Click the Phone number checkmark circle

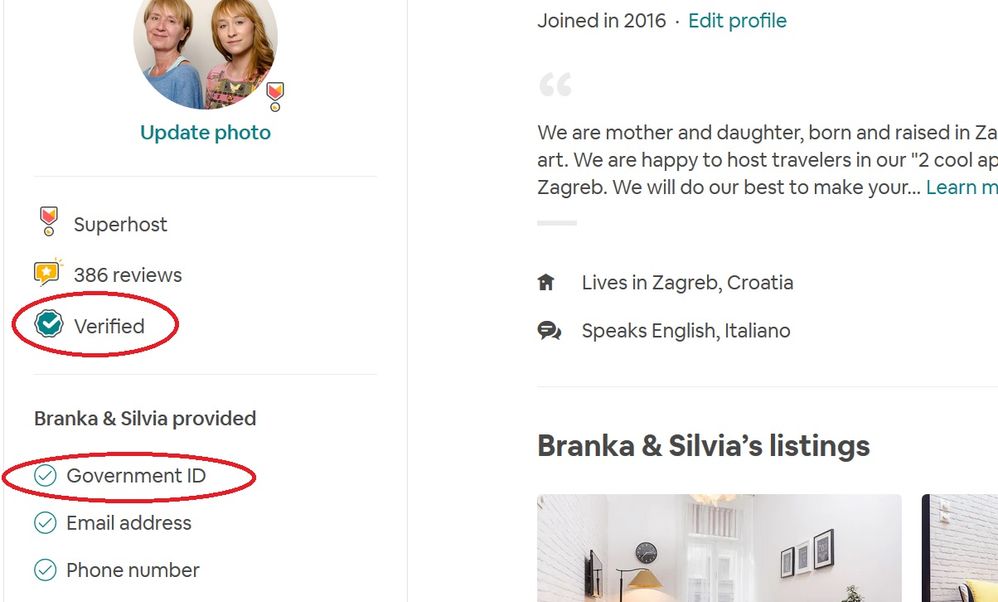click(45, 570)
